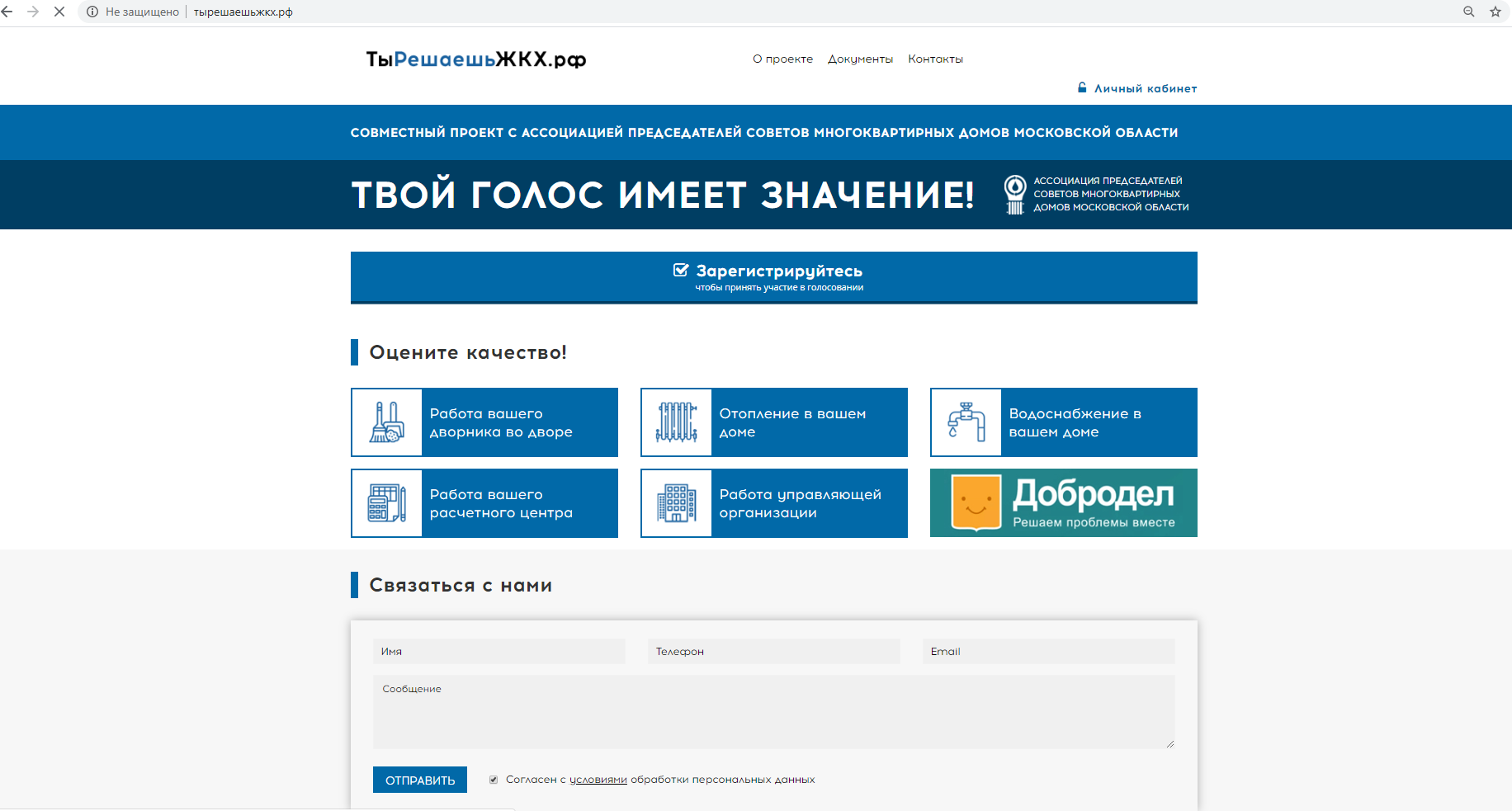Click the ТыРешаешьЖКХ.рф site logo
Screen dimensions: 1512x811
coord(476,59)
